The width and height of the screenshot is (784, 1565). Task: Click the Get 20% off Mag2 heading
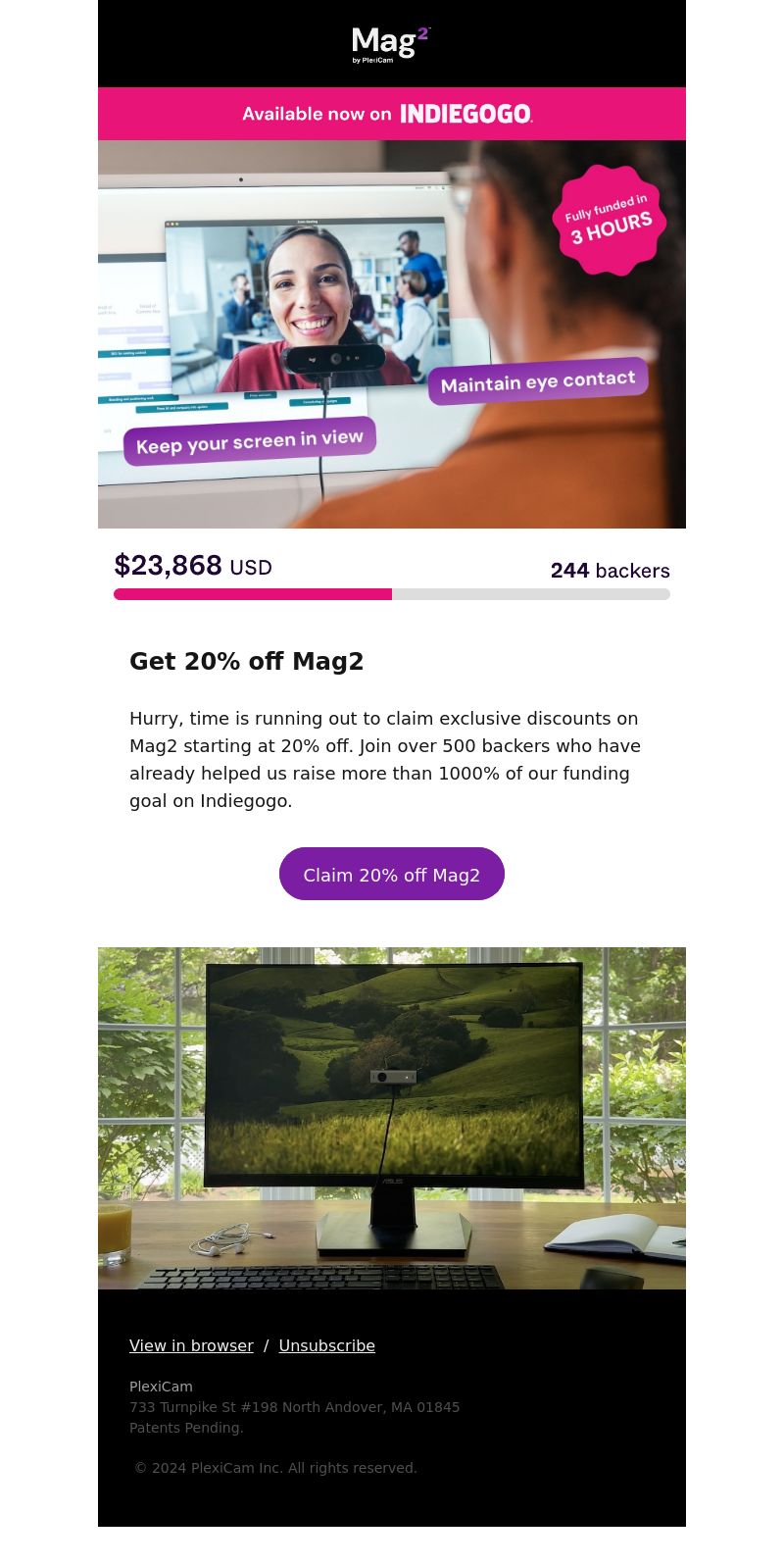click(x=247, y=662)
